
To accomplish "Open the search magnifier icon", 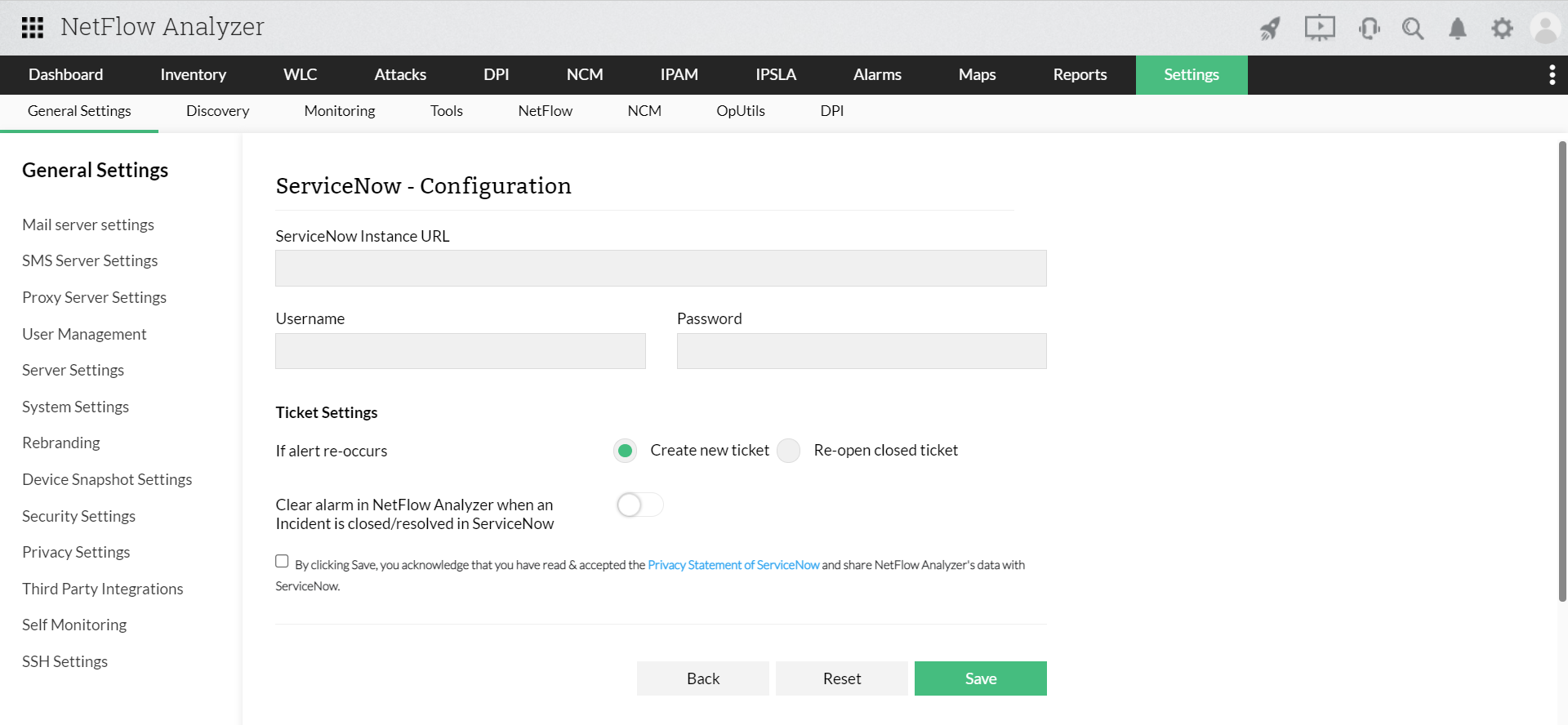I will (x=1413, y=29).
